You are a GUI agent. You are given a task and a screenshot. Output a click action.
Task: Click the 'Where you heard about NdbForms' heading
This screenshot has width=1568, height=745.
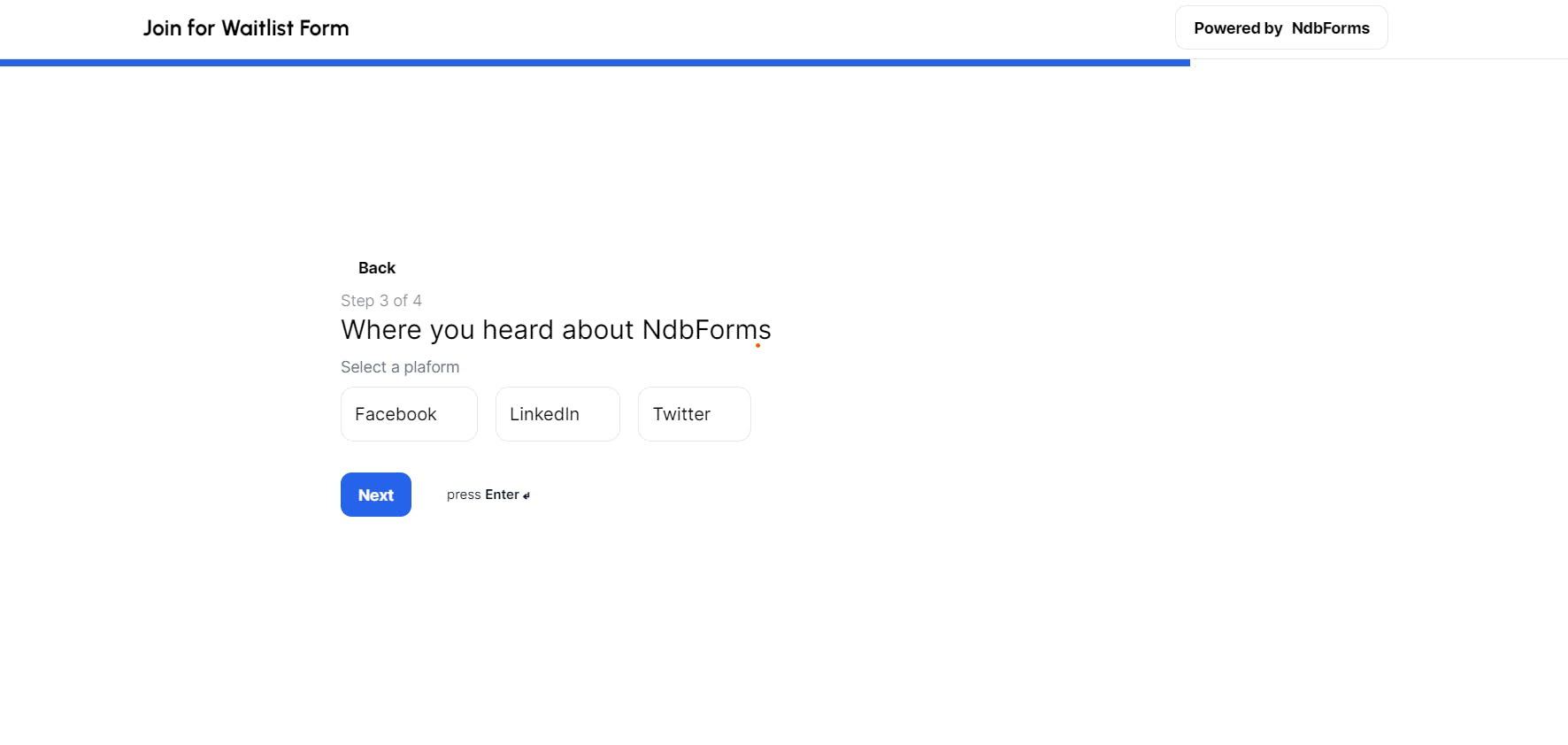click(x=556, y=330)
